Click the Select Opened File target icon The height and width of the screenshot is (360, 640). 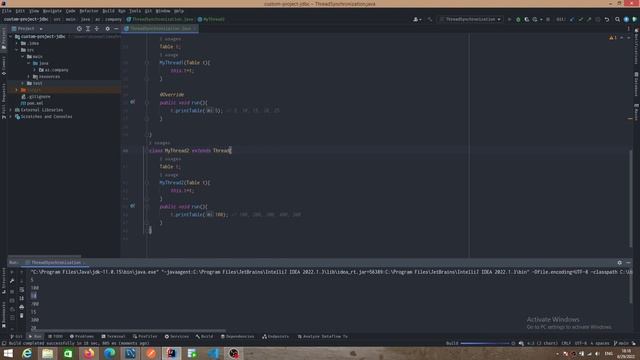point(79,29)
